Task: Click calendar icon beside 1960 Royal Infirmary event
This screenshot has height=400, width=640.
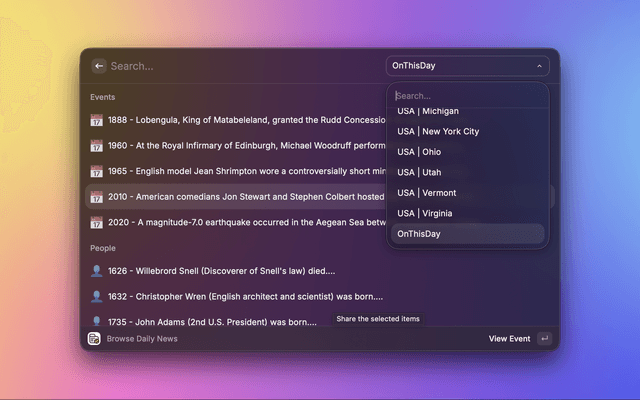Action: (97, 146)
